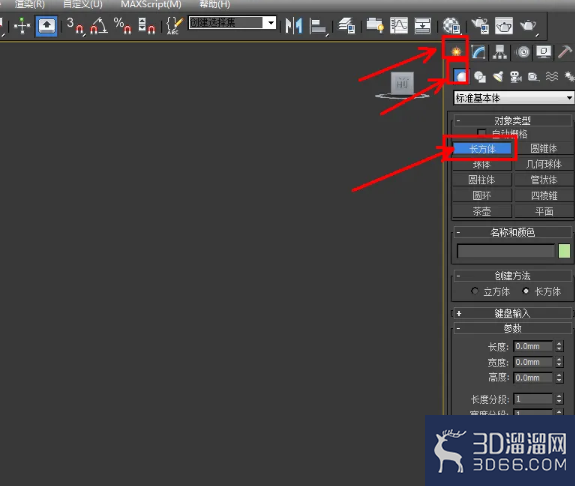Select the Space Warps category icon
The width and height of the screenshot is (575, 486).
(x=552, y=76)
